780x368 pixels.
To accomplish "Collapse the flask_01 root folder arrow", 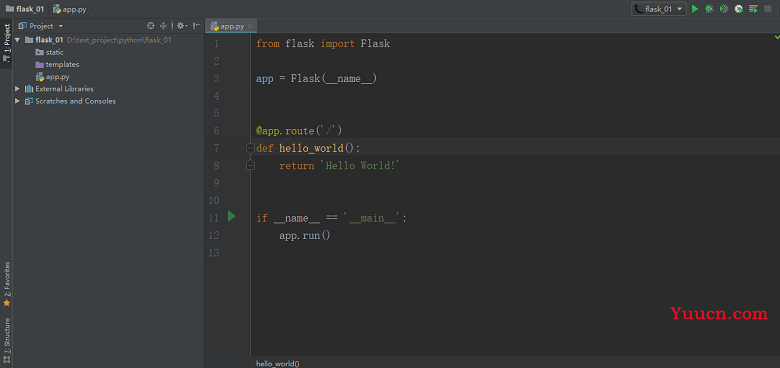I will [18, 40].
